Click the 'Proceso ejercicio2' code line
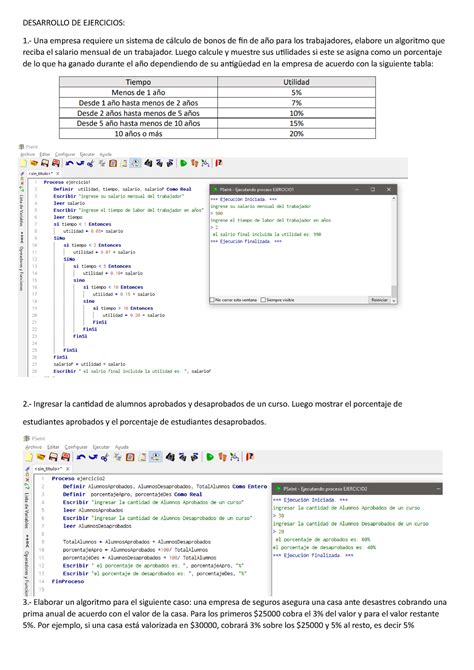 pos(78,479)
